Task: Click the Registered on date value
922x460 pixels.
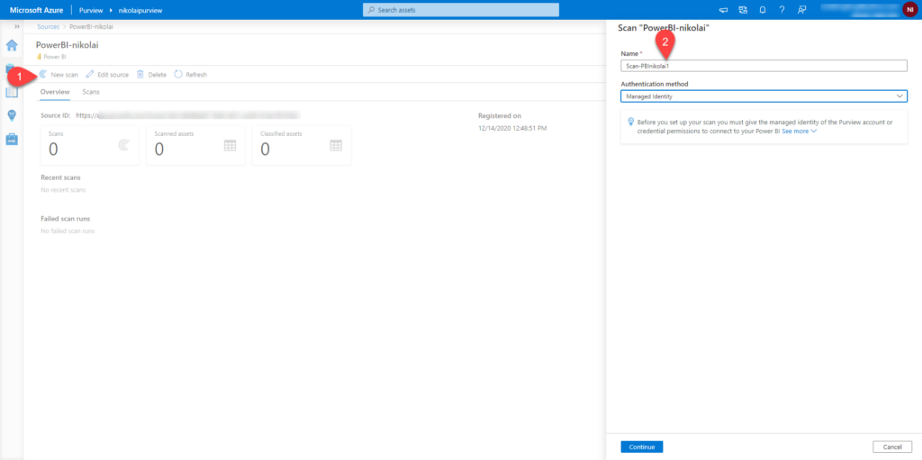Action: pyautogui.click(x=513, y=128)
